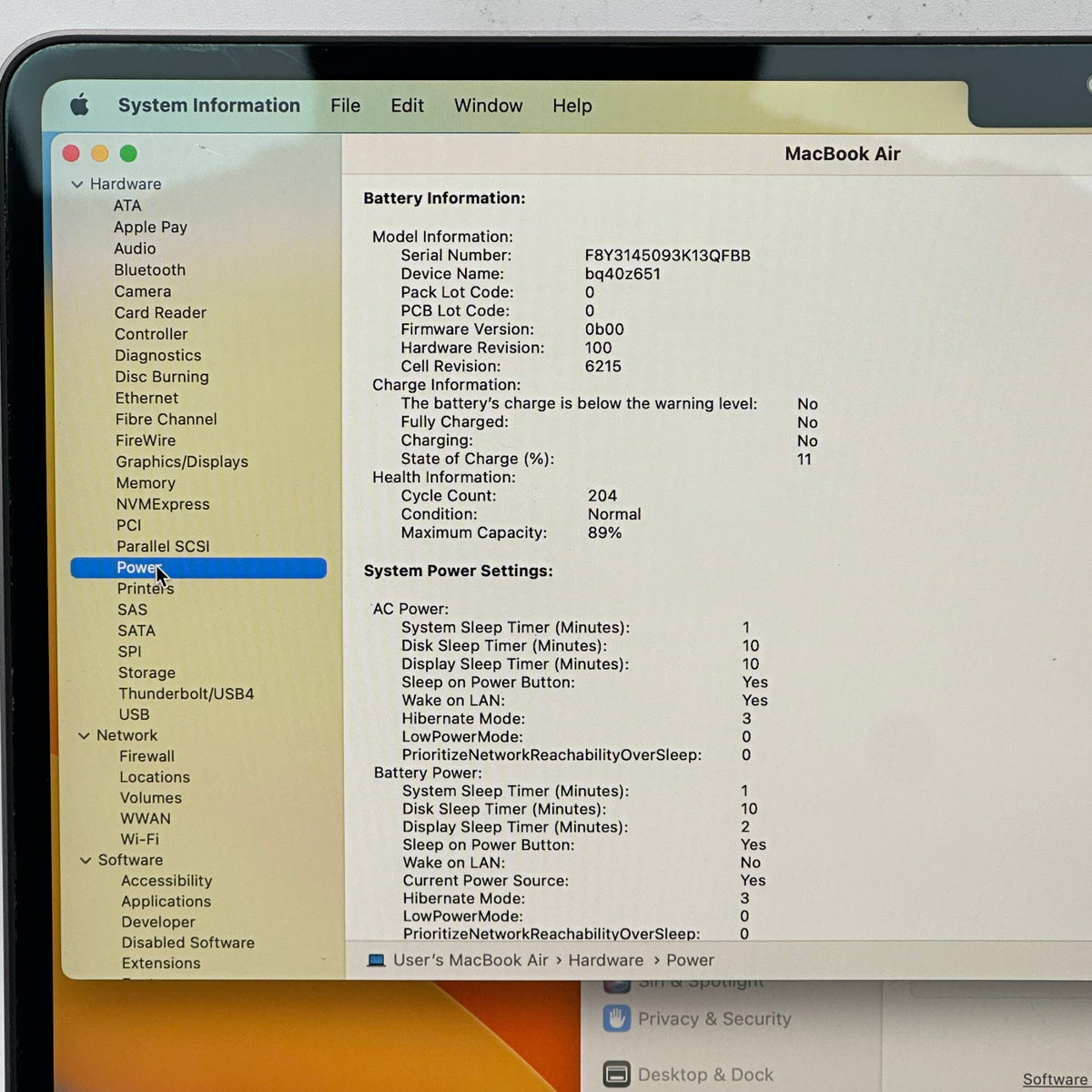Click Hardware in the path bar
Image resolution: width=1092 pixels, height=1092 pixels.
(606, 960)
